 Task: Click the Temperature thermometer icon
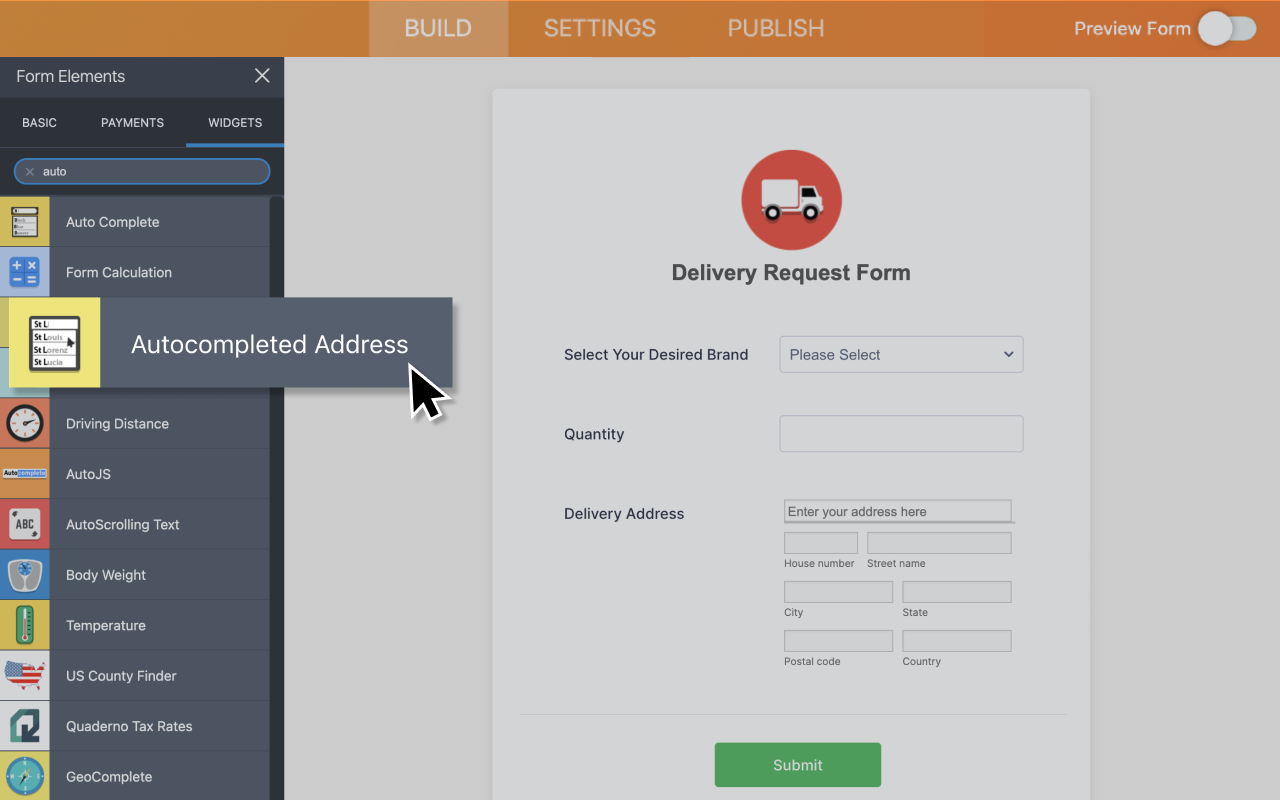click(x=24, y=624)
